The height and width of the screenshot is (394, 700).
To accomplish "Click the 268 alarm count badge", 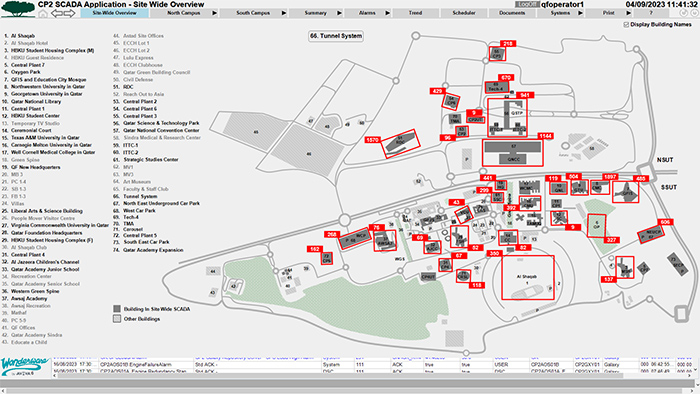I will [x=332, y=234].
